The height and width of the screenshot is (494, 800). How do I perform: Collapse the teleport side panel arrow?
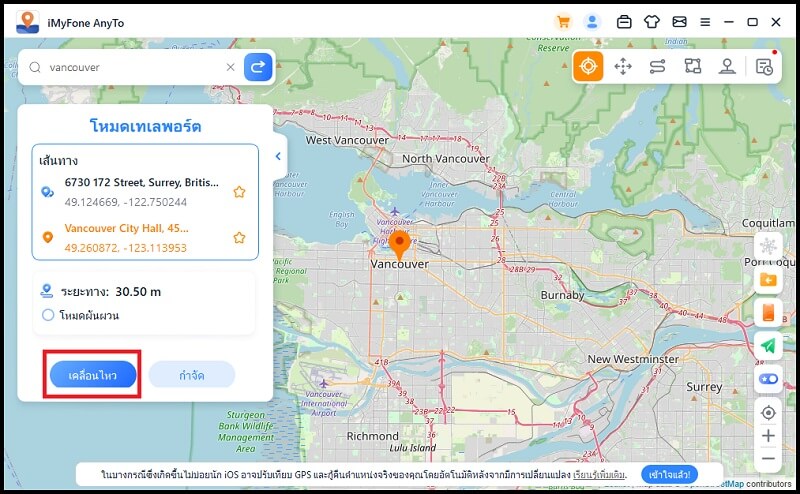click(x=279, y=156)
